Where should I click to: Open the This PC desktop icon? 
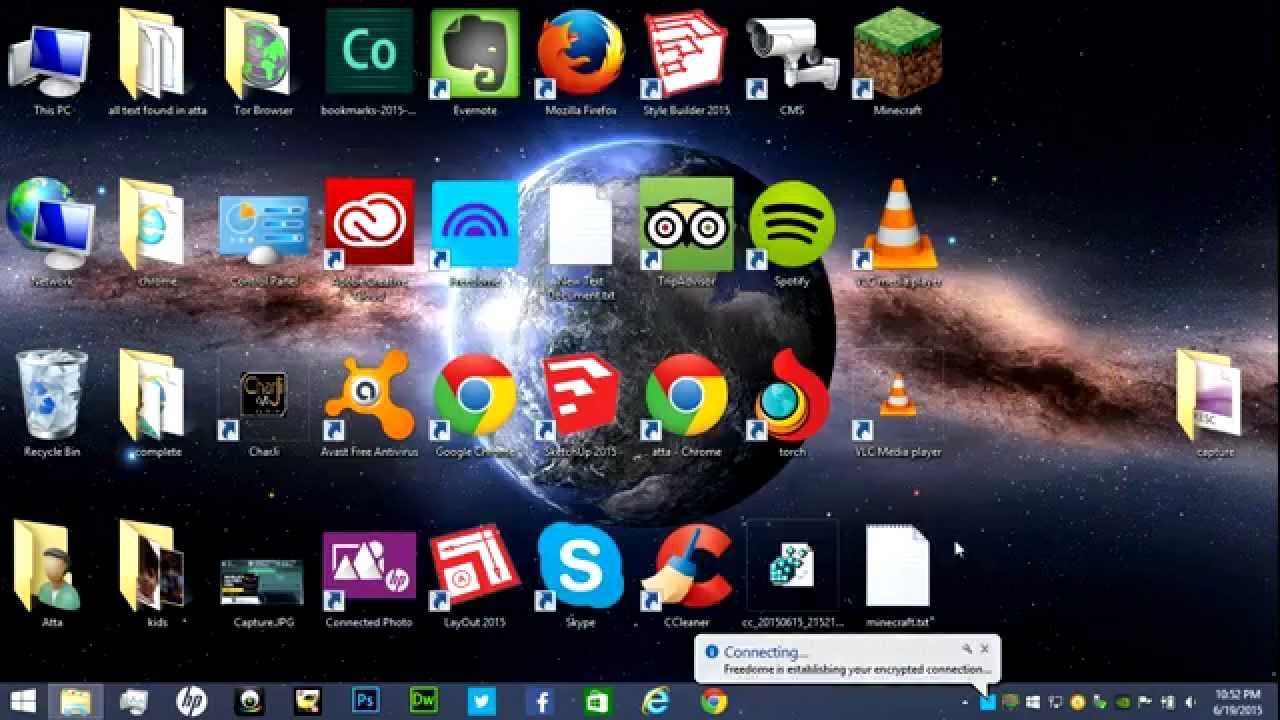(x=52, y=60)
